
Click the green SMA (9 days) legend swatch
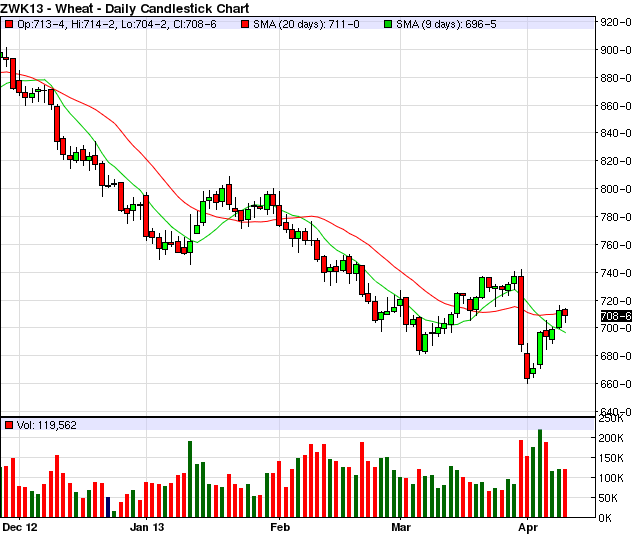pos(388,24)
